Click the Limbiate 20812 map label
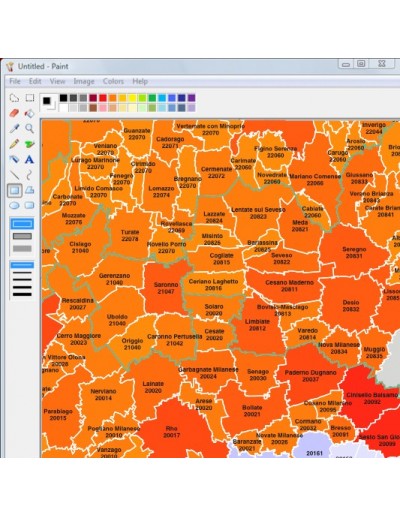Viewport: 400px width, 517px height. coord(257,325)
